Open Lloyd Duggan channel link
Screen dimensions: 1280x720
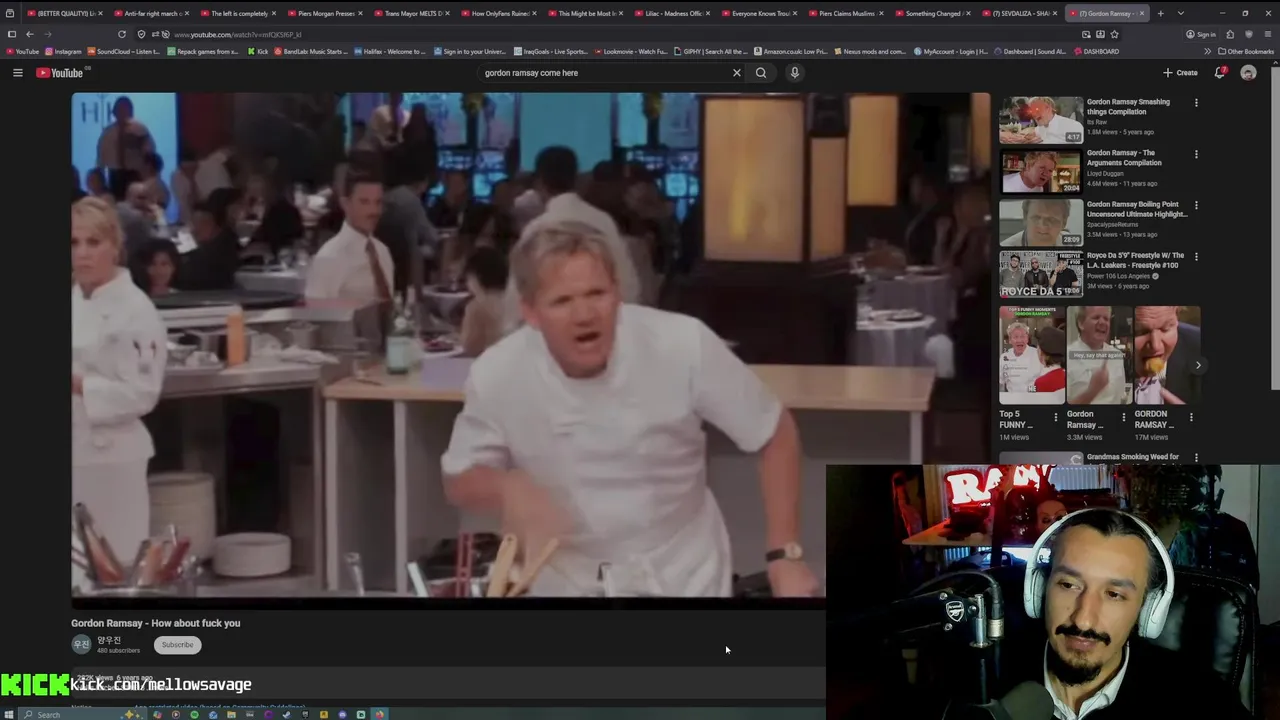[1105, 174]
